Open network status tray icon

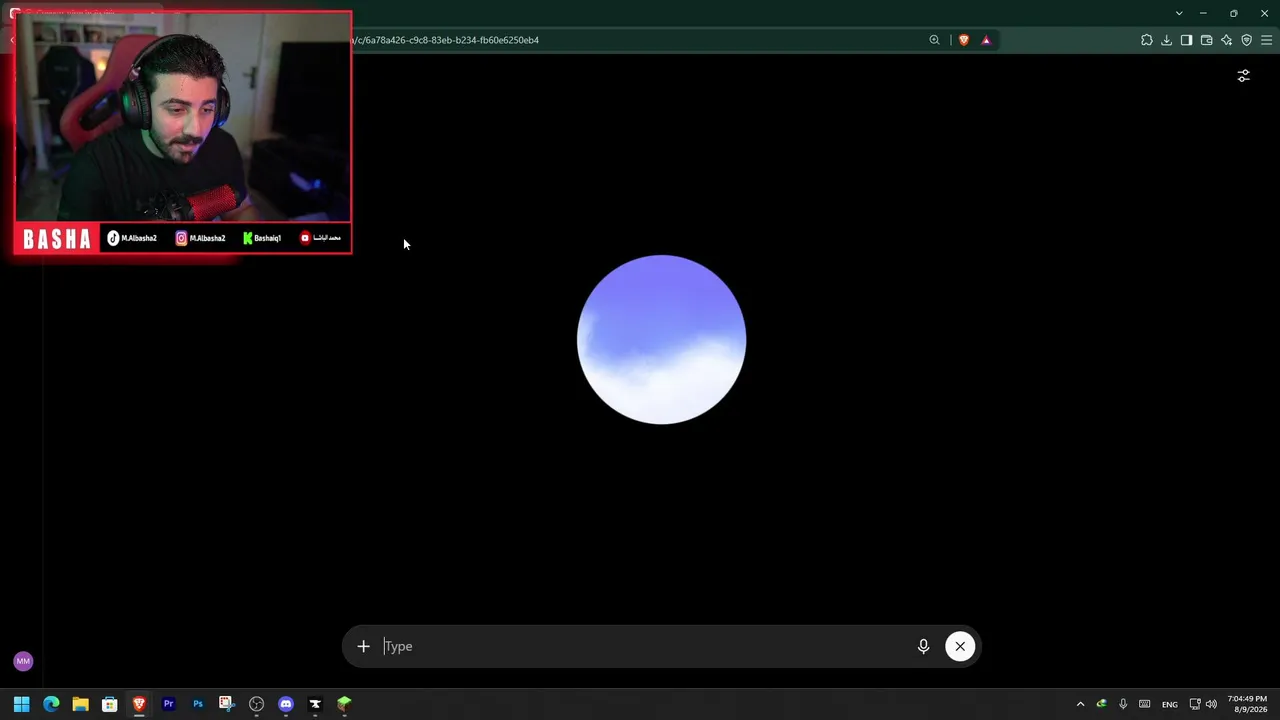[1195, 704]
